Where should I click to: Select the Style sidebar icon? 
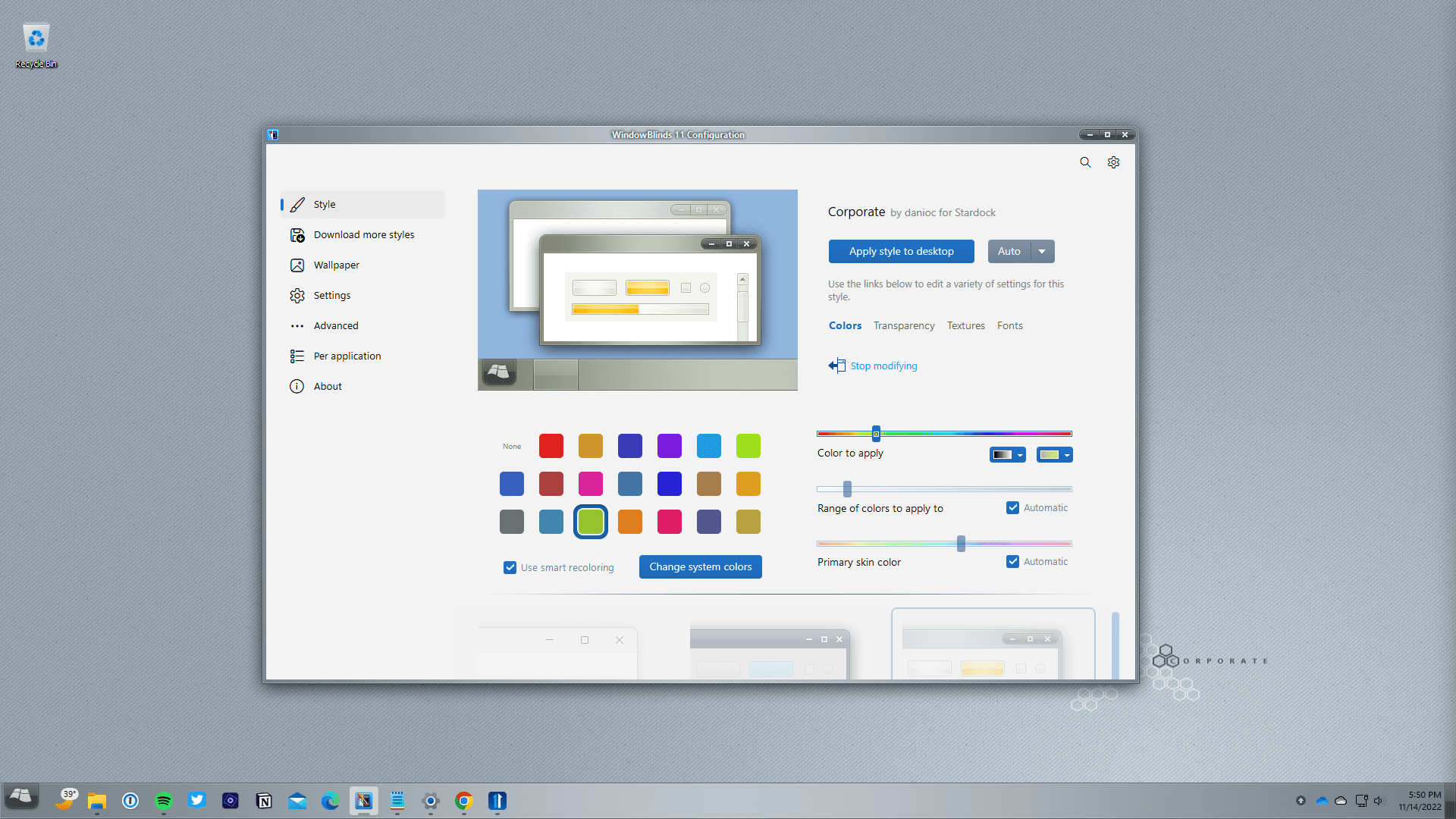pyautogui.click(x=297, y=205)
